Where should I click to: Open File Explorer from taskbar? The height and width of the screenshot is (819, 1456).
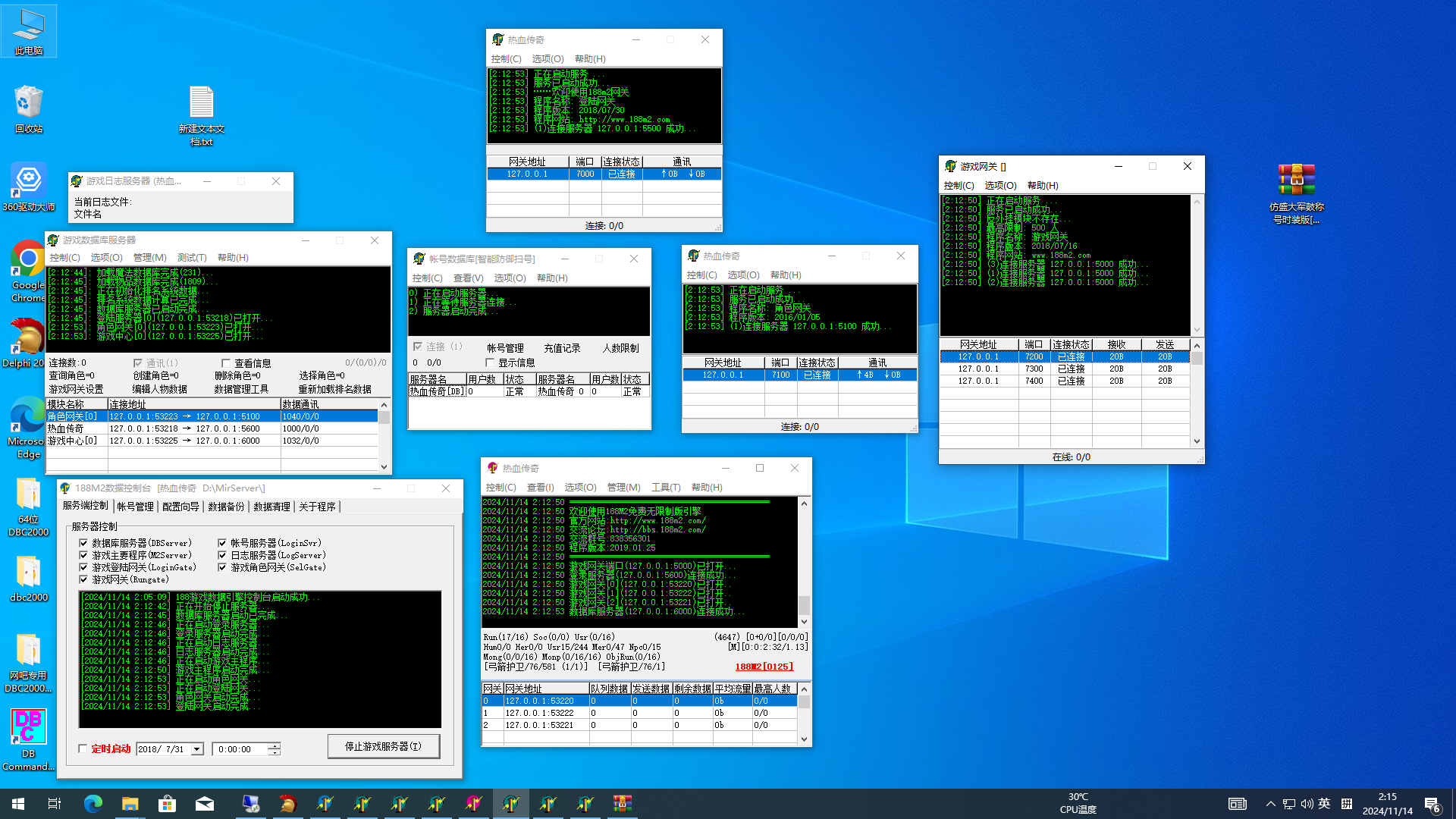tap(130, 804)
